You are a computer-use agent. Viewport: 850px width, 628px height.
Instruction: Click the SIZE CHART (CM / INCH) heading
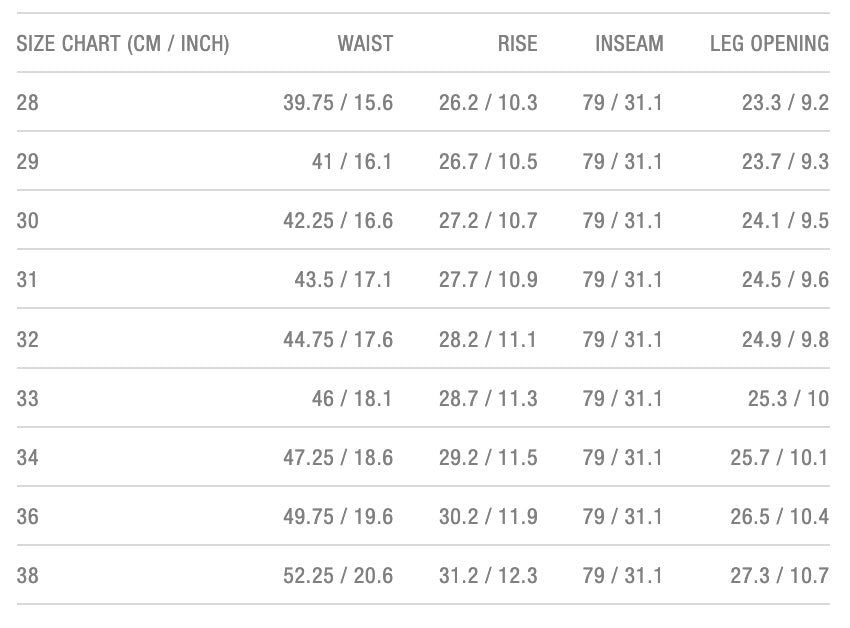click(123, 44)
